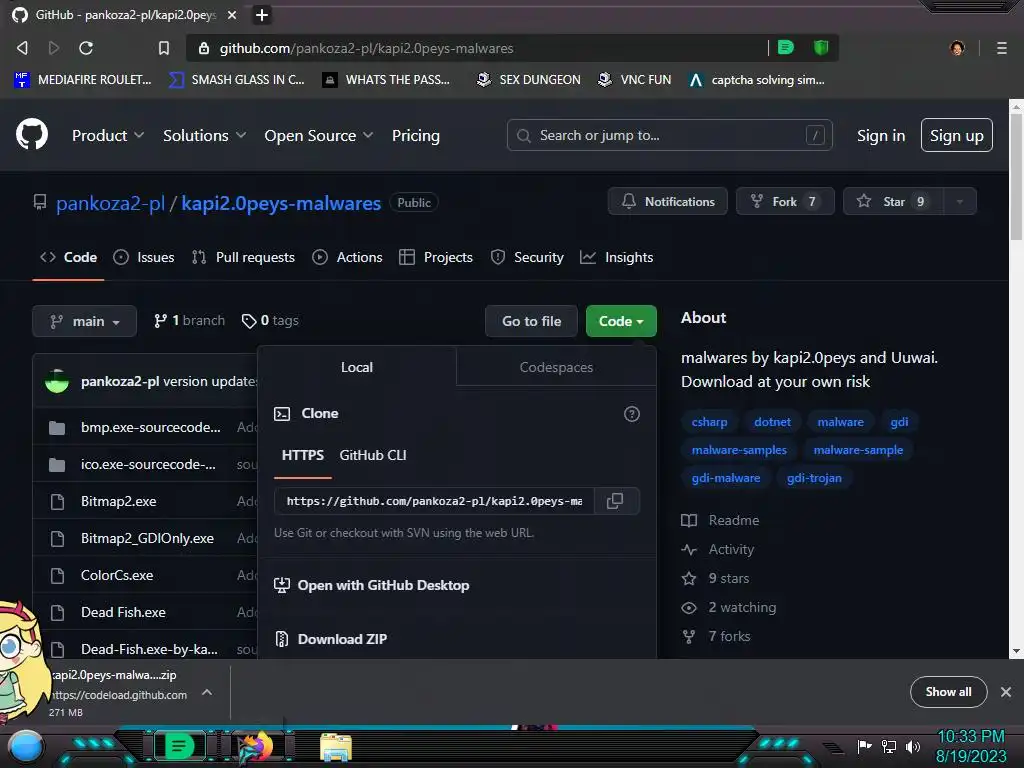Open the main branch selector

[x=84, y=321]
